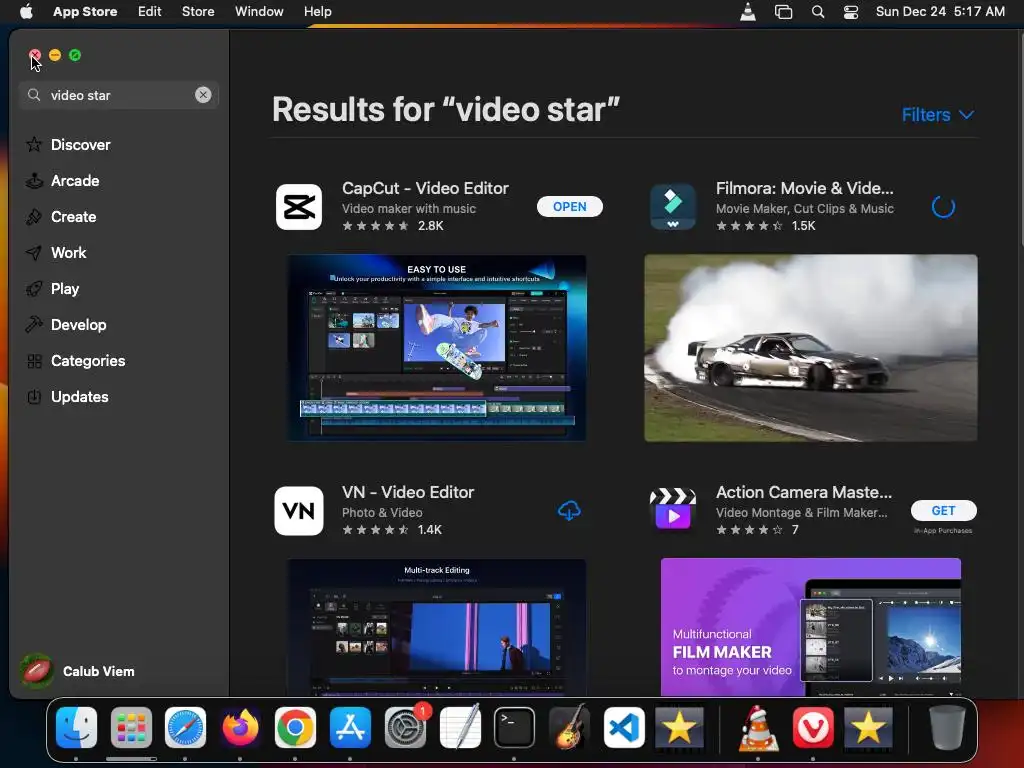The height and width of the screenshot is (768, 1024).
Task: Click the Filmora 1.5K star rating
Action: click(765, 226)
